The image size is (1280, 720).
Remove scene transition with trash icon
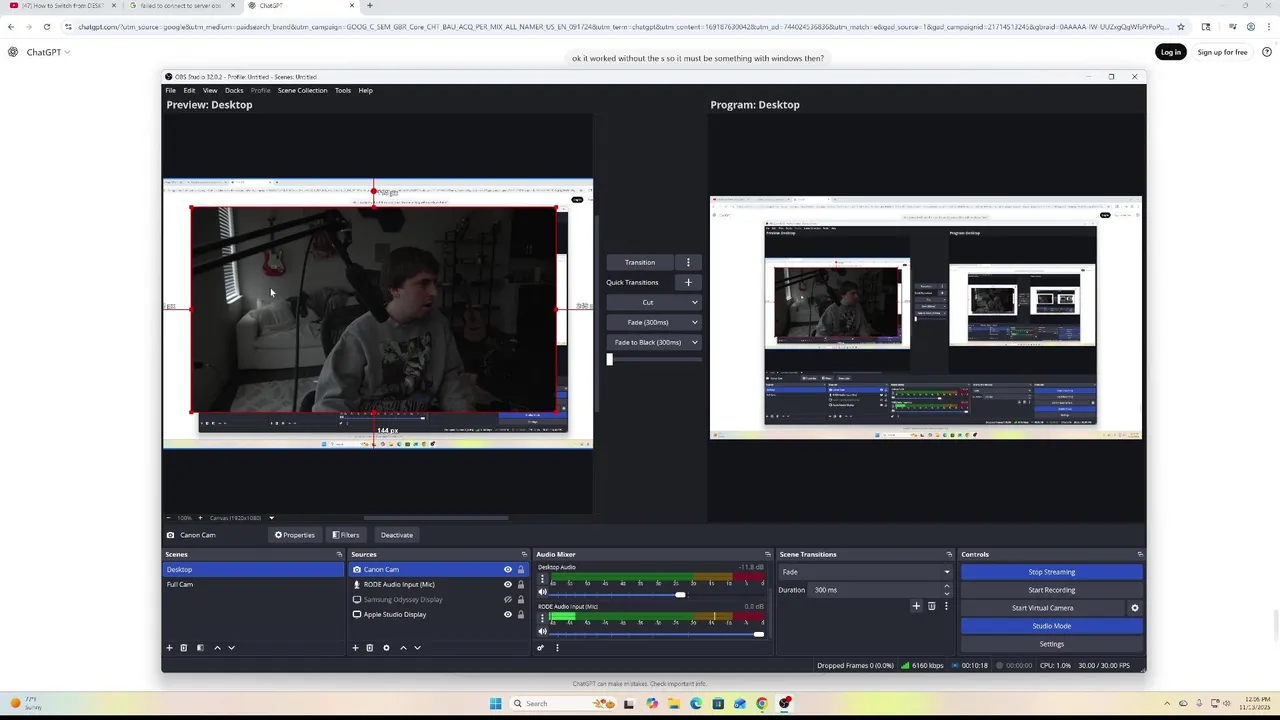[932, 606]
